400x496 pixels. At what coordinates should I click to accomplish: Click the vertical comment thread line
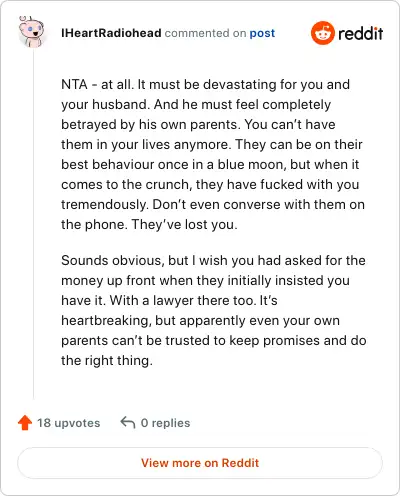[33, 223]
